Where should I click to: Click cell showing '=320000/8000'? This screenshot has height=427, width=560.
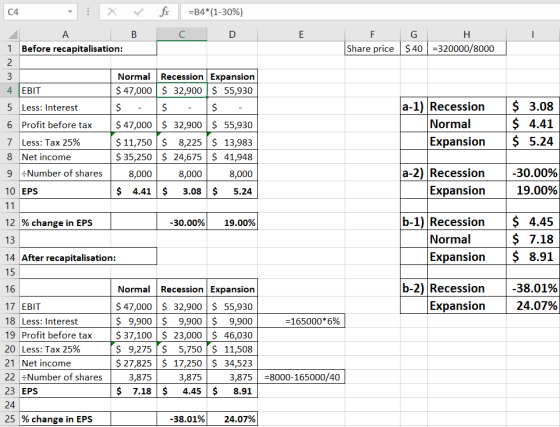pyautogui.click(x=467, y=49)
